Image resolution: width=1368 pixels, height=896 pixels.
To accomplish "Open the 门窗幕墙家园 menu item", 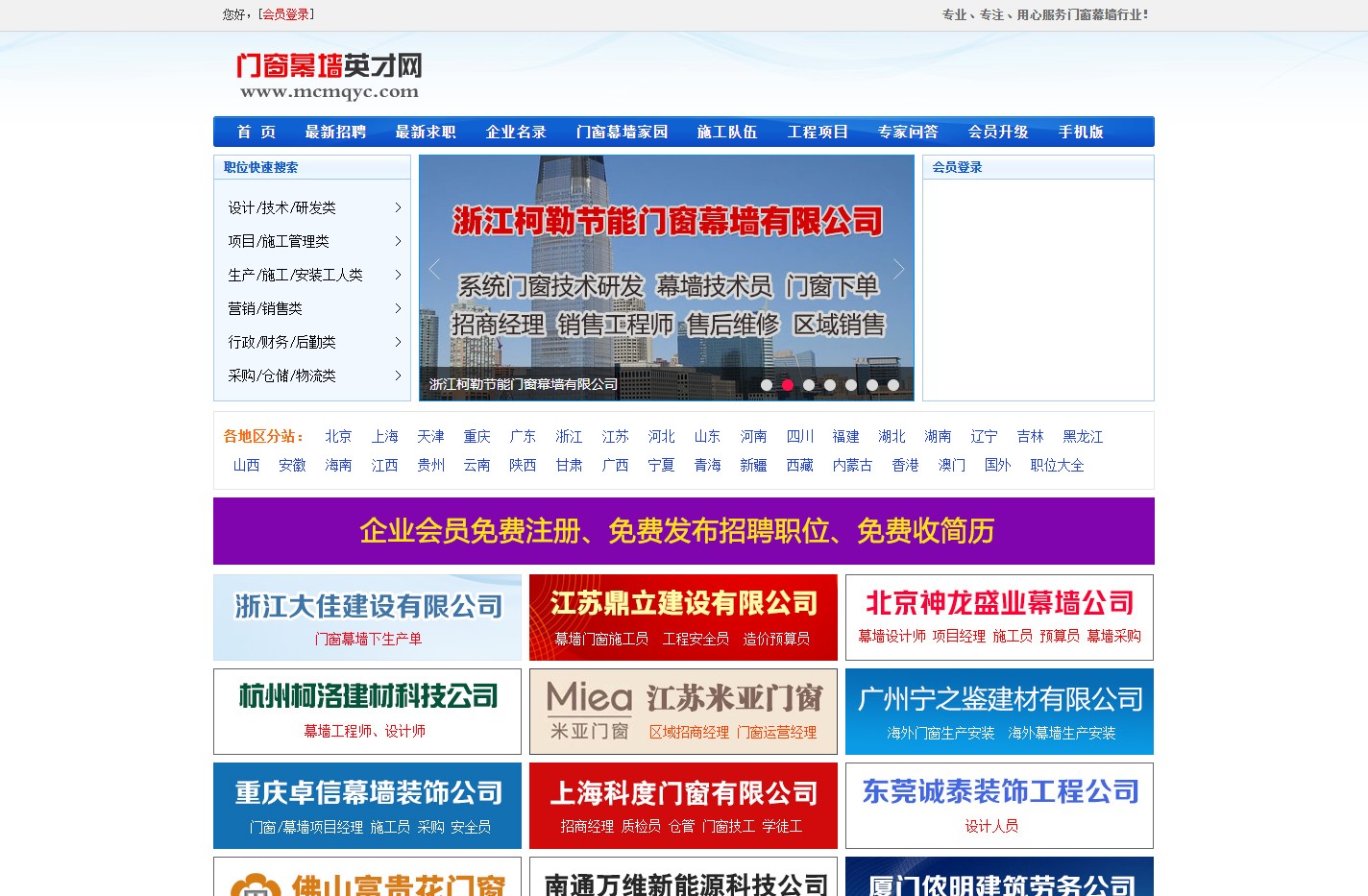I will pos(622,132).
